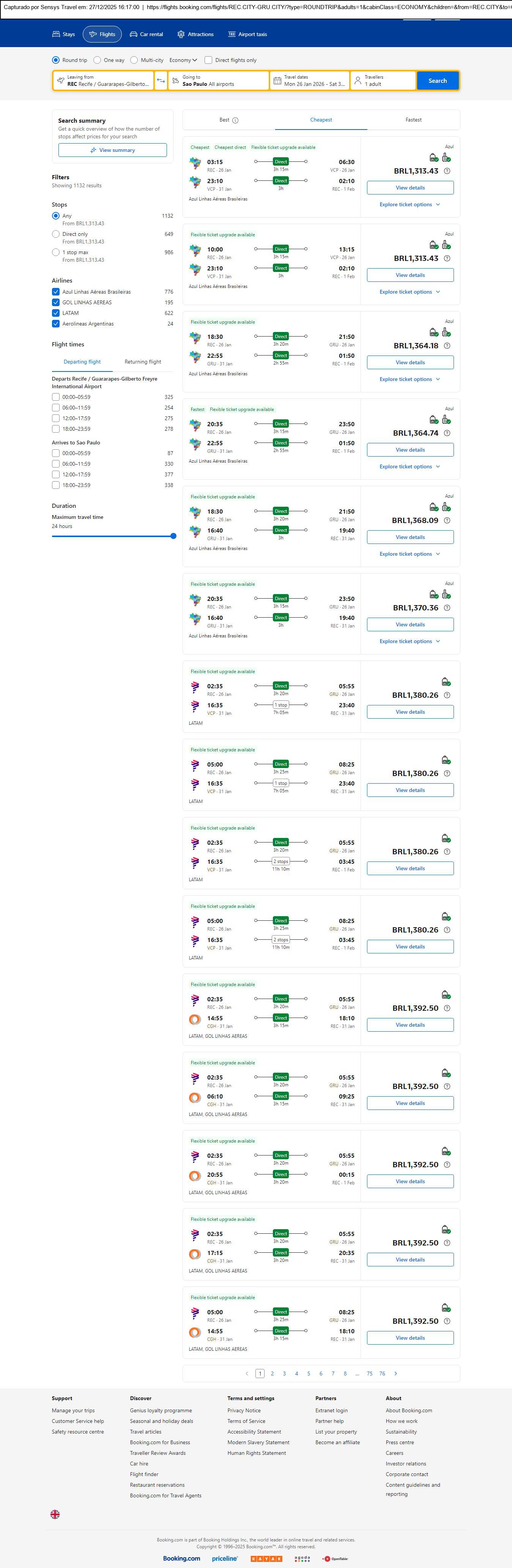Uncheck the GOL LINHAS AEREAS airline filter
Screen dimensions: 512x1568
(x=56, y=302)
